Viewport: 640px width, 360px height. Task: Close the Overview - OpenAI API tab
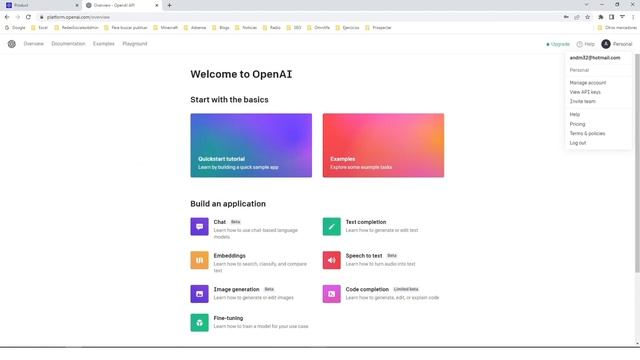tap(157, 5)
